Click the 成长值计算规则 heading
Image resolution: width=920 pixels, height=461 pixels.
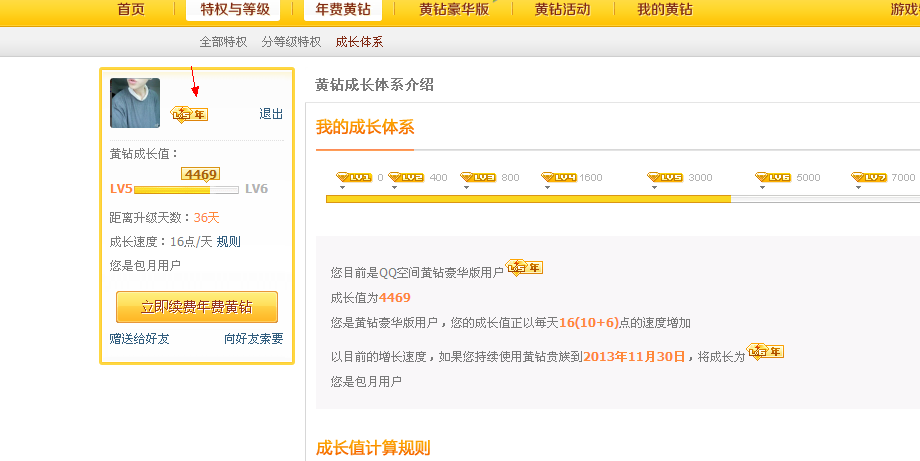point(373,448)
